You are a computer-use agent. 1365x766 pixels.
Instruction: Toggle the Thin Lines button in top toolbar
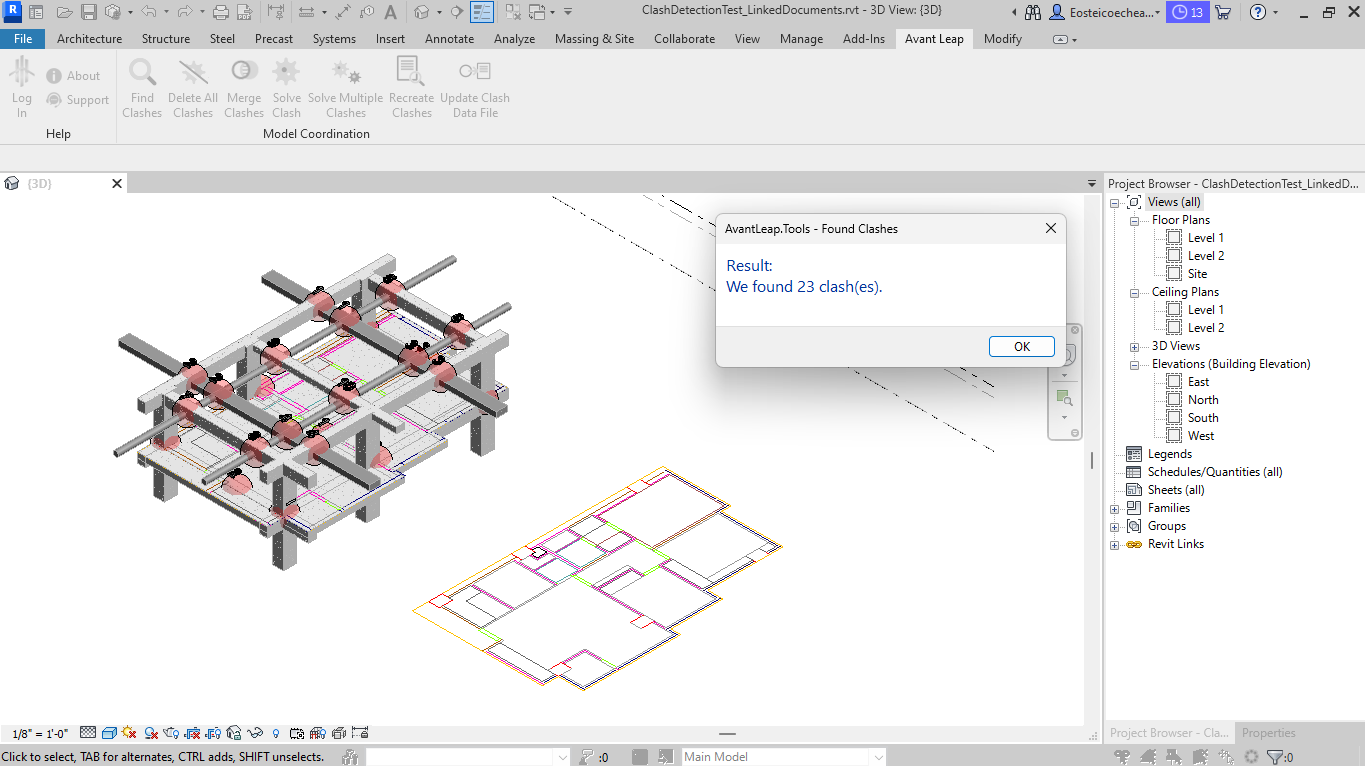pos(482,13)
